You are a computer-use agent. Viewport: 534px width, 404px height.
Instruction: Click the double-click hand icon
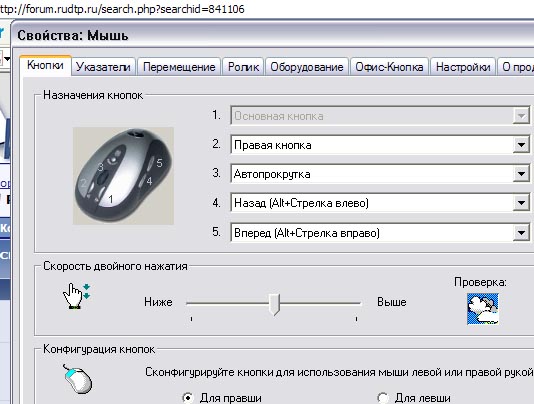point(76,296)
